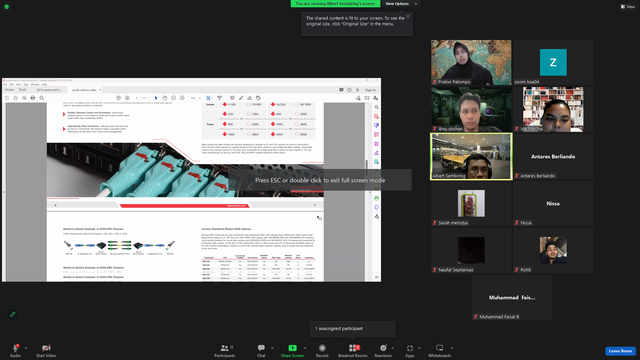
Task: Select Antares Berliando's participant tile
Action: coord(553,156)
